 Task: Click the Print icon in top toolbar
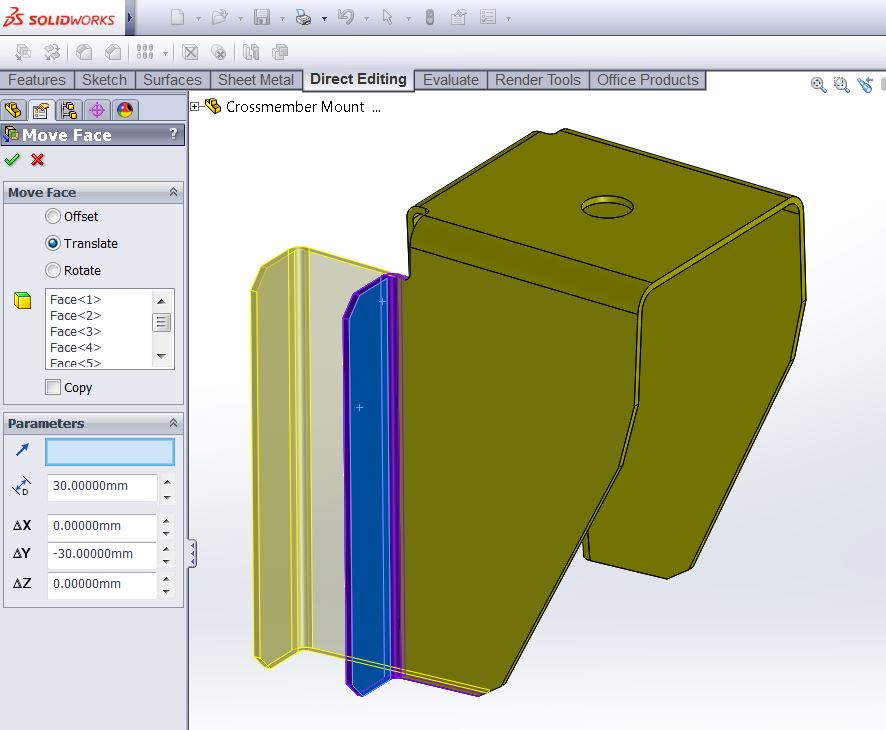304,17
